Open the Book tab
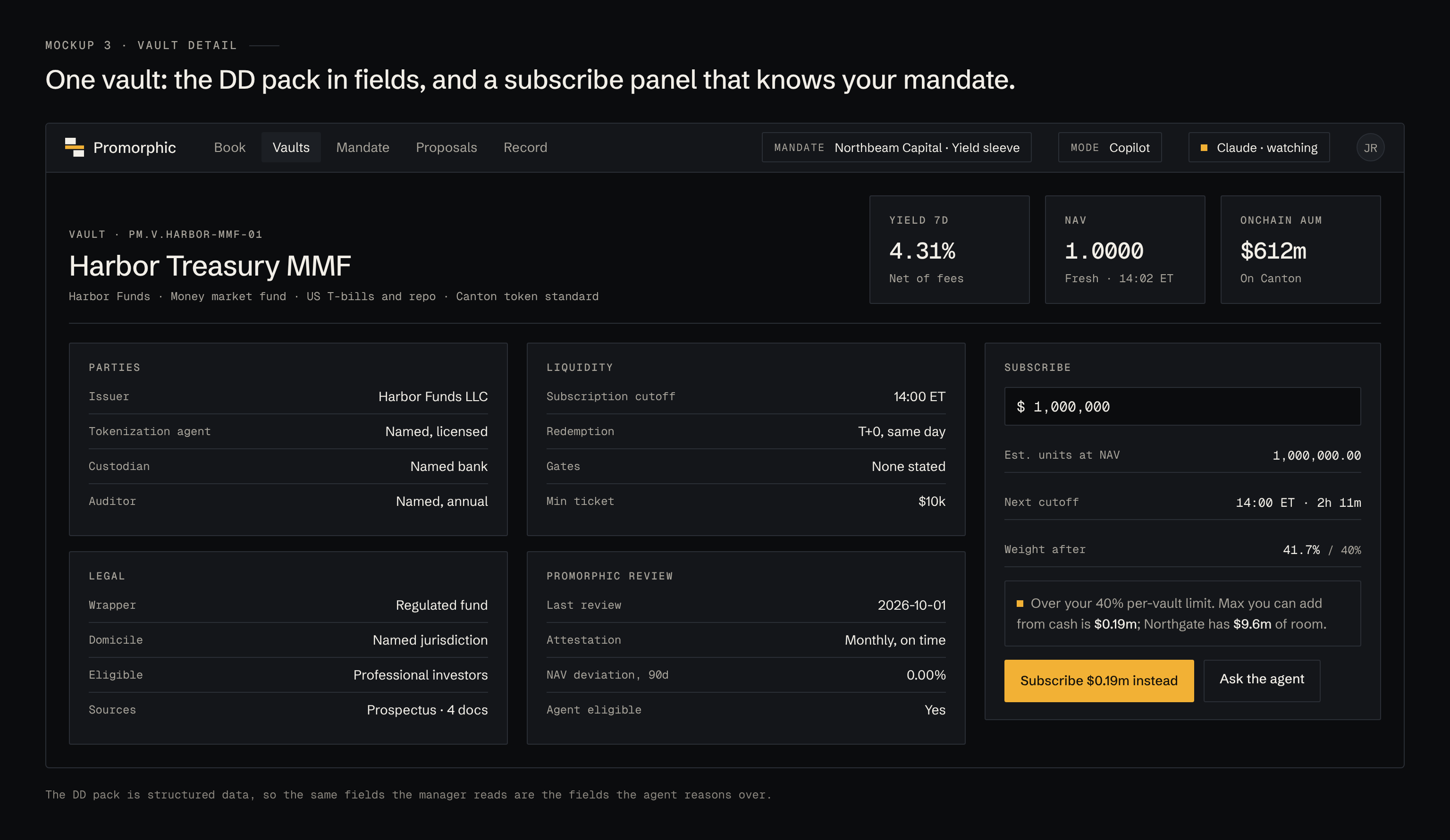 point(229,147)
